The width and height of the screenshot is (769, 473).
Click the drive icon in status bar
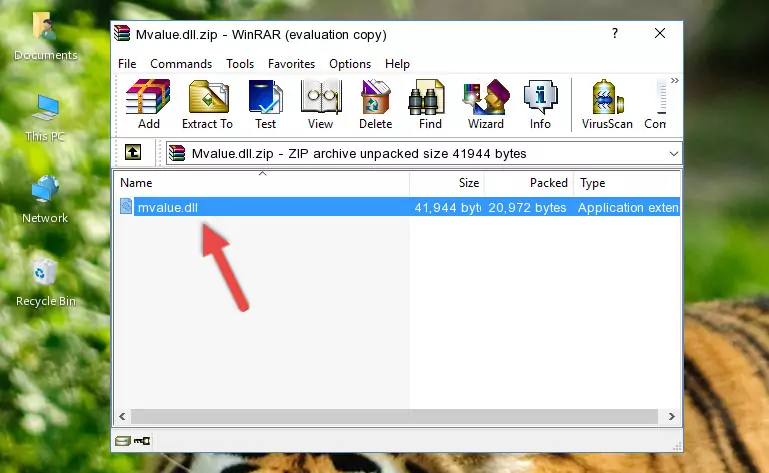coord(123,441)
